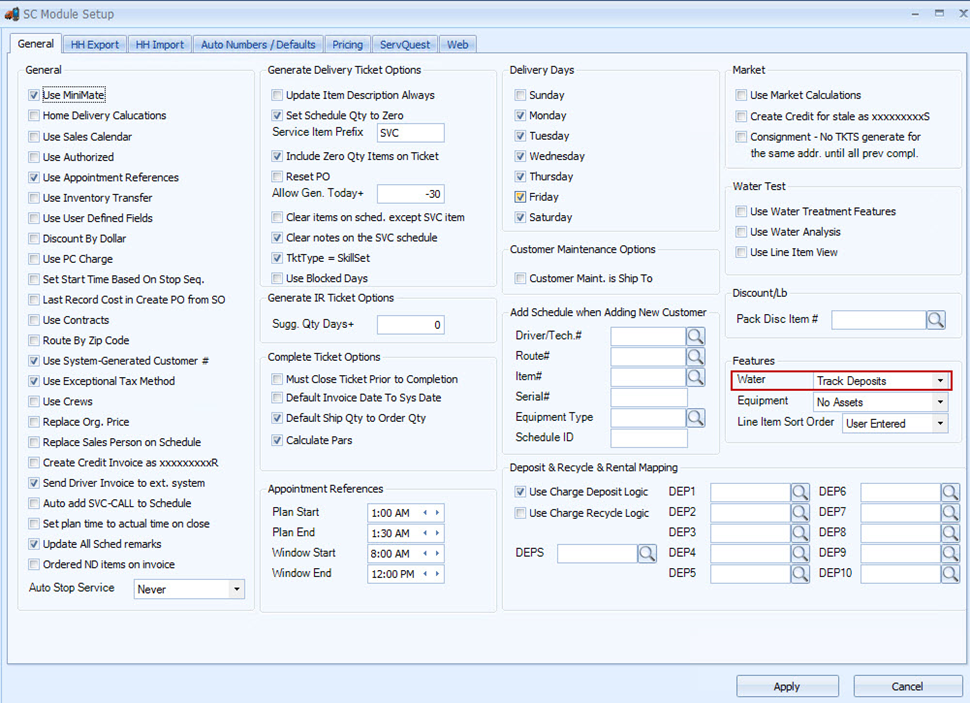Viewport: 970px width, 703px height.
Task: Click the DEP8 lookup magnifier icon
Action: [x=950, y=533]
